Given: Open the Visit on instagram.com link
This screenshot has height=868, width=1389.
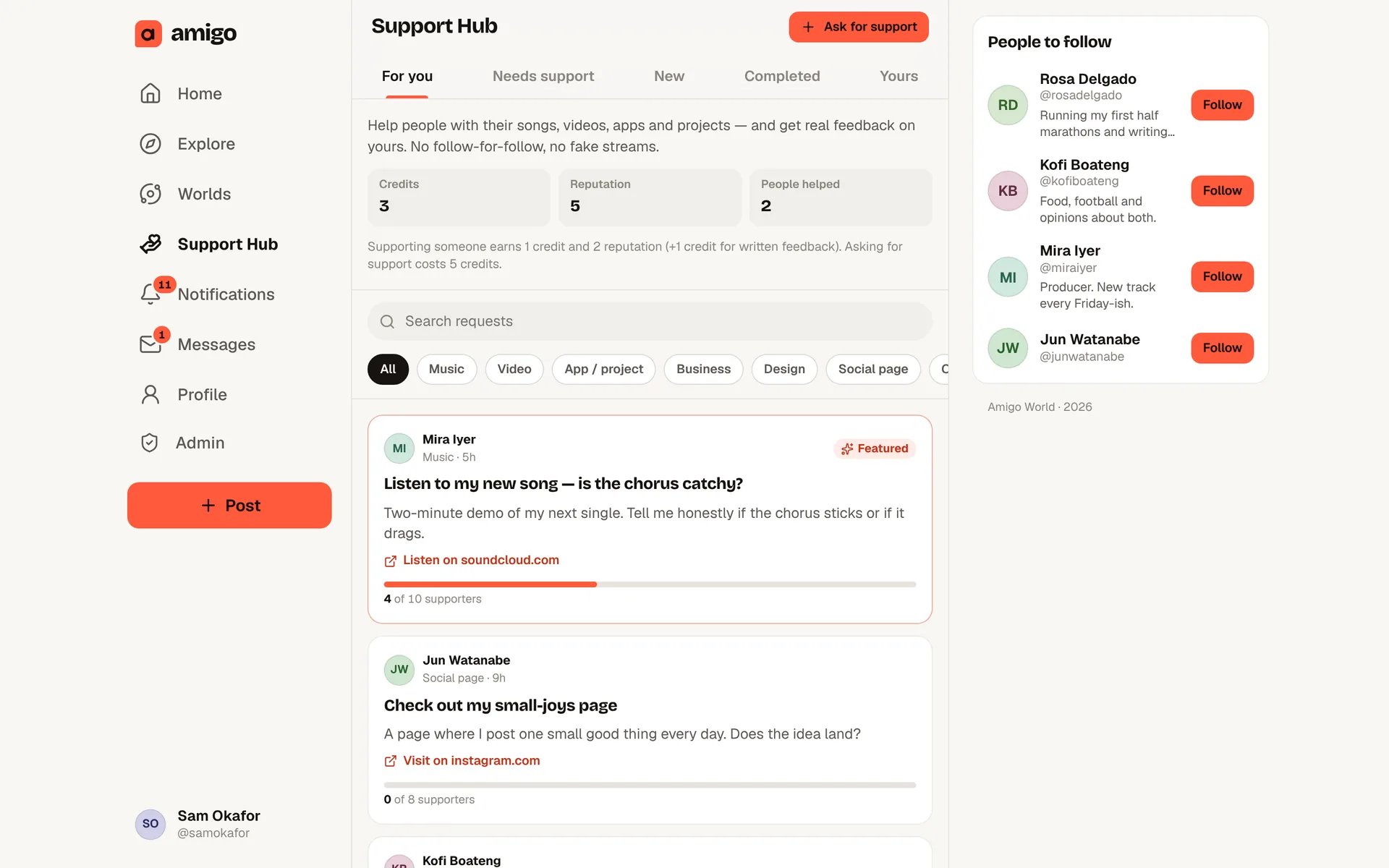Looking at the screenshot, I should 462,761.
